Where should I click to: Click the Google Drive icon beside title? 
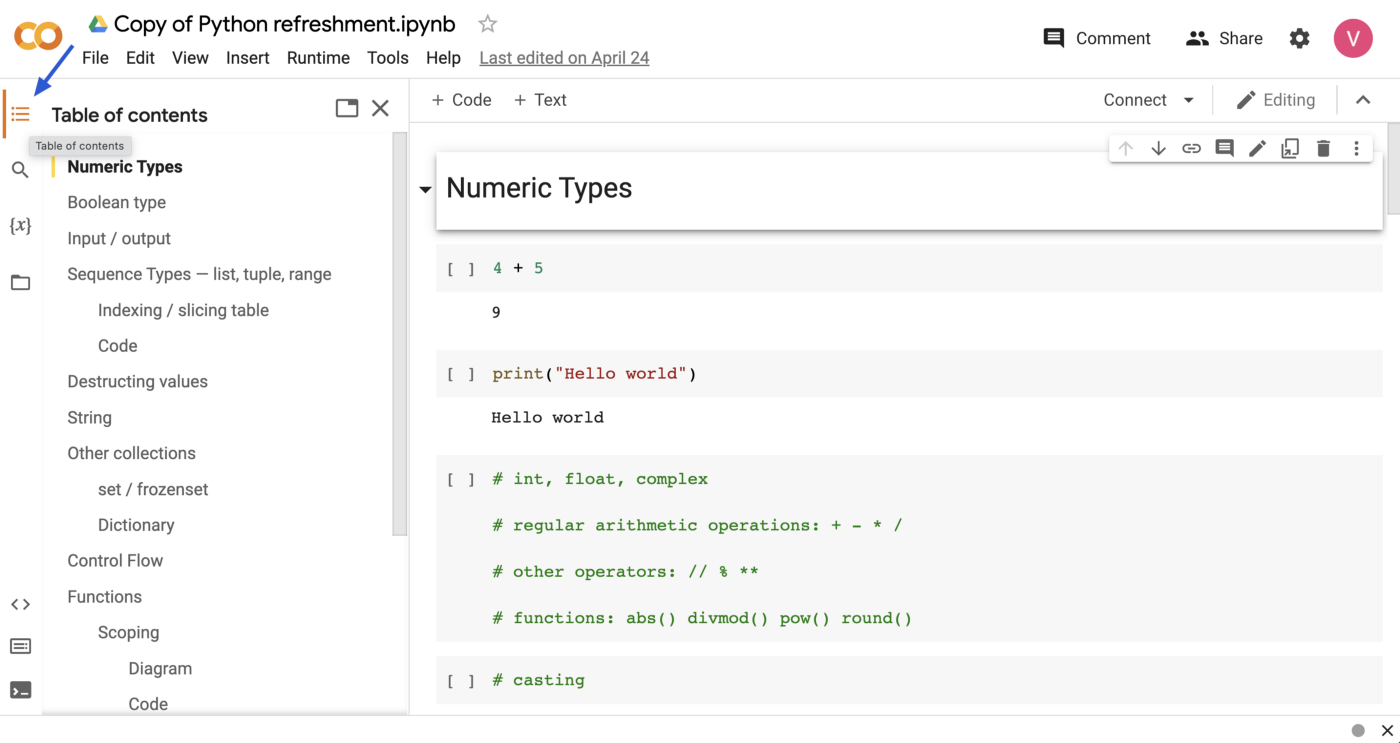coord(98,24)
